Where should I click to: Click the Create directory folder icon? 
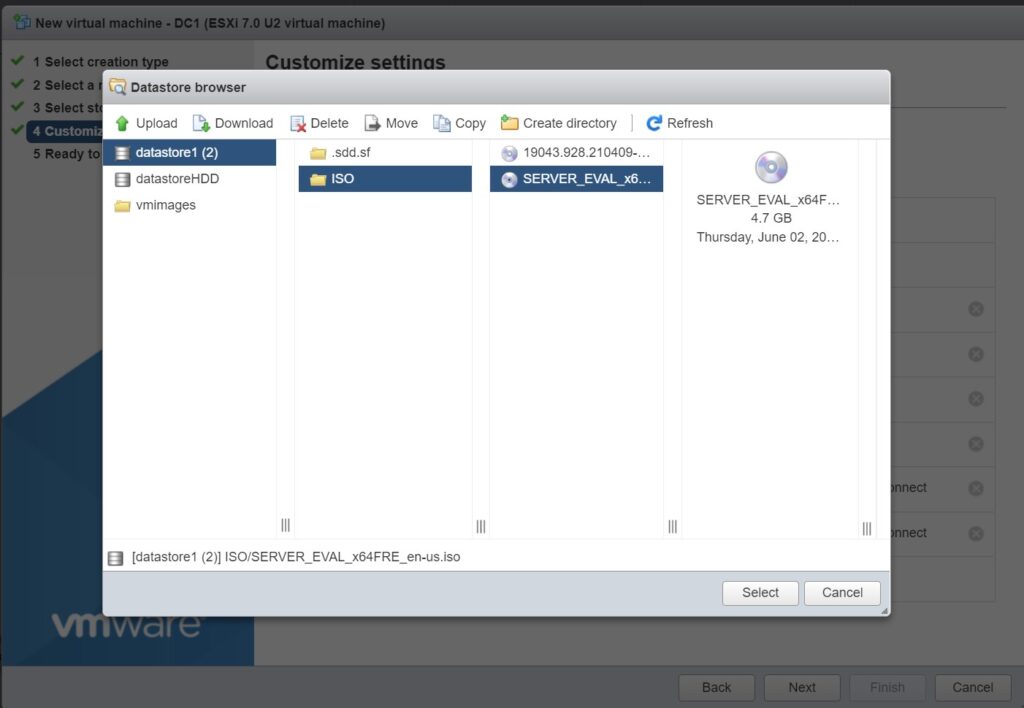509,123
